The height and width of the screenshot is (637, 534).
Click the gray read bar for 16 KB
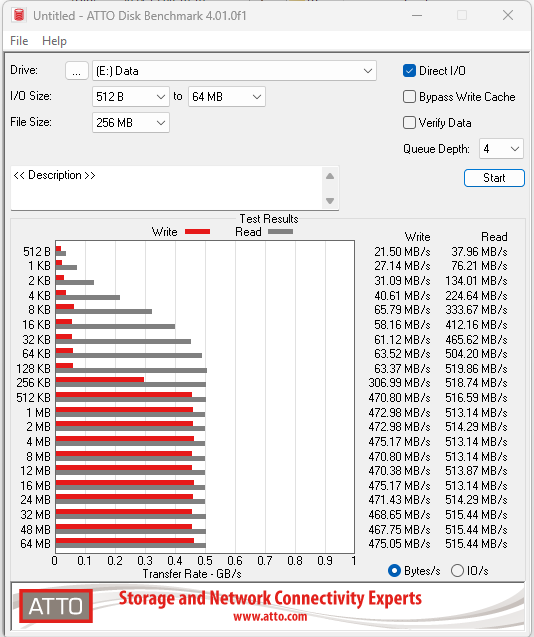click(x=115, y=327)
